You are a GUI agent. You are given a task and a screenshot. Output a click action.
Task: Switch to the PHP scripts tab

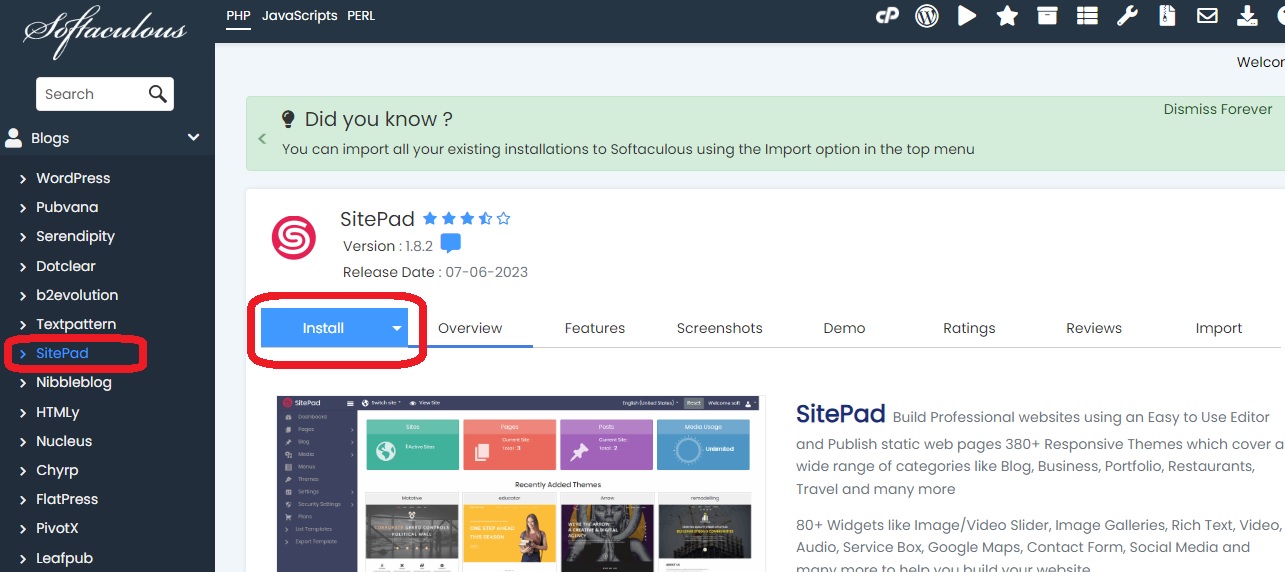pyautogui.click(x=238, y=16)
